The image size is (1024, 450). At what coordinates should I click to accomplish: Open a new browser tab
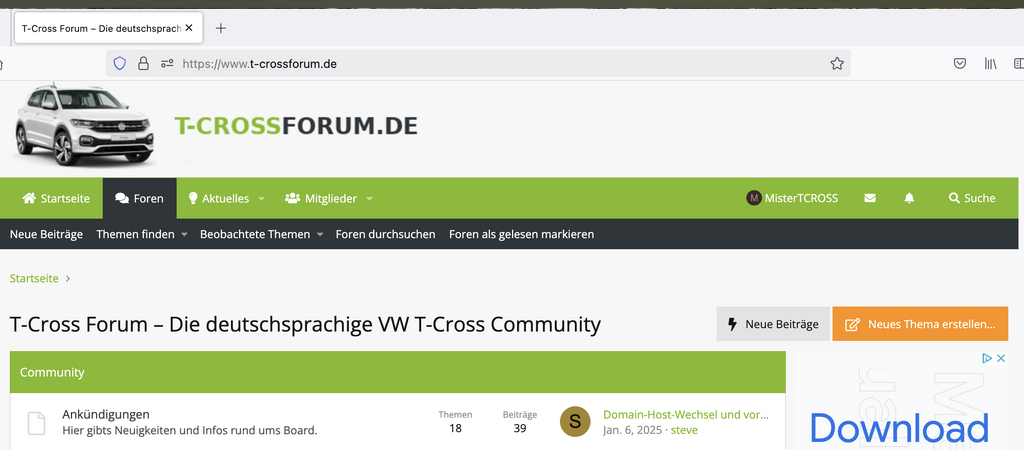[221, 28]
